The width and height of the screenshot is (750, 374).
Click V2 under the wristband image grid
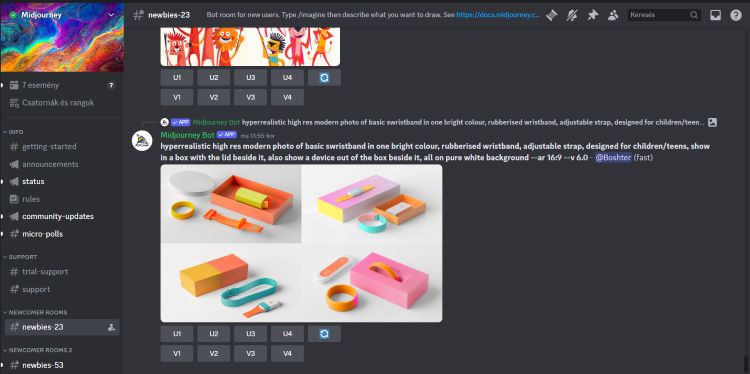click(213, 353)
